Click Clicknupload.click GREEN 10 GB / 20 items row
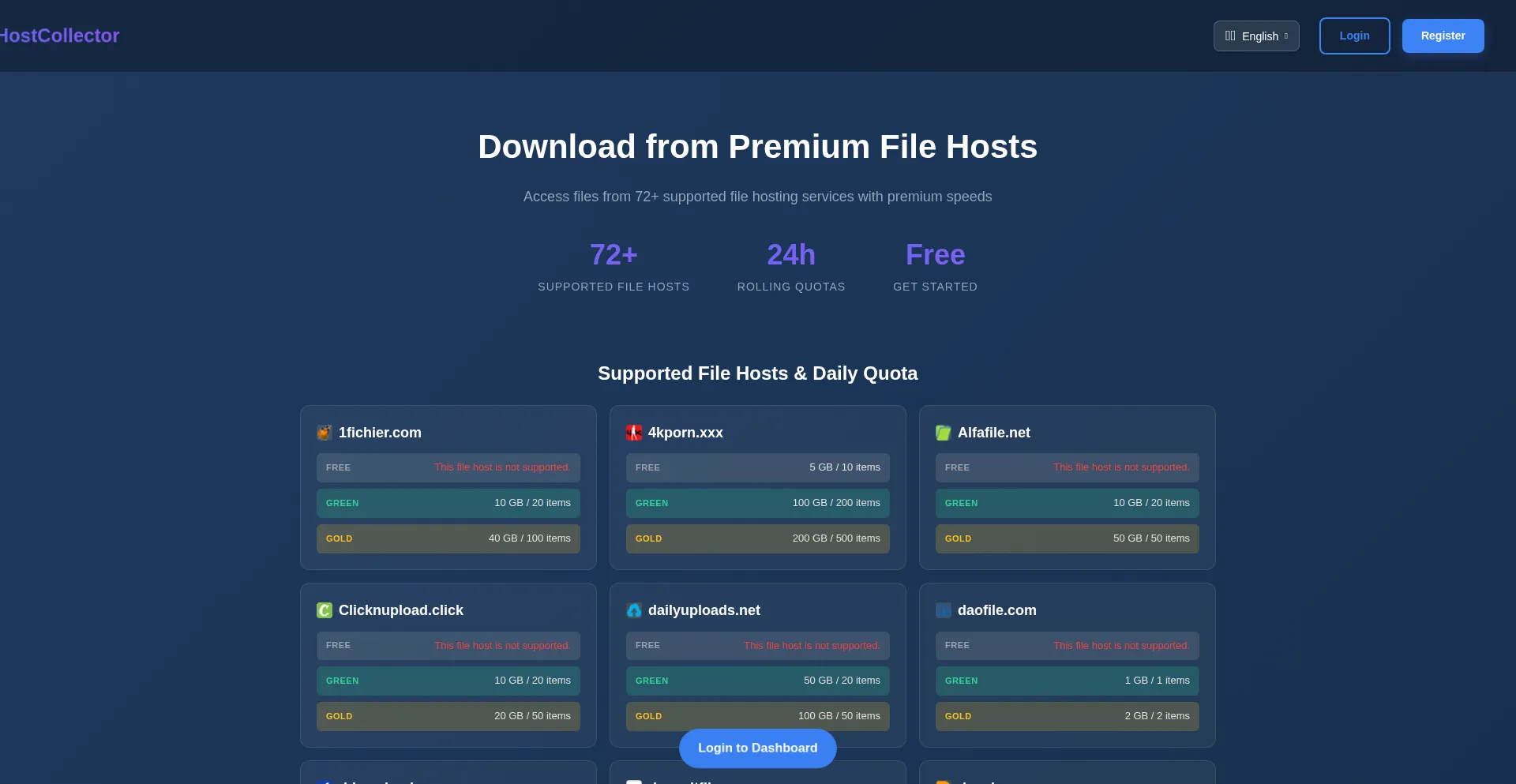The width and height of the screenshot is (1516, 784). tap(448, 681)
